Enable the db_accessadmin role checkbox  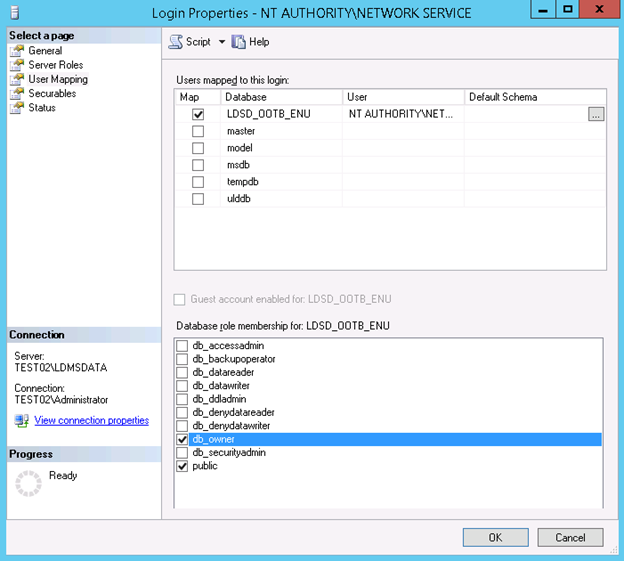coord(182,346)
